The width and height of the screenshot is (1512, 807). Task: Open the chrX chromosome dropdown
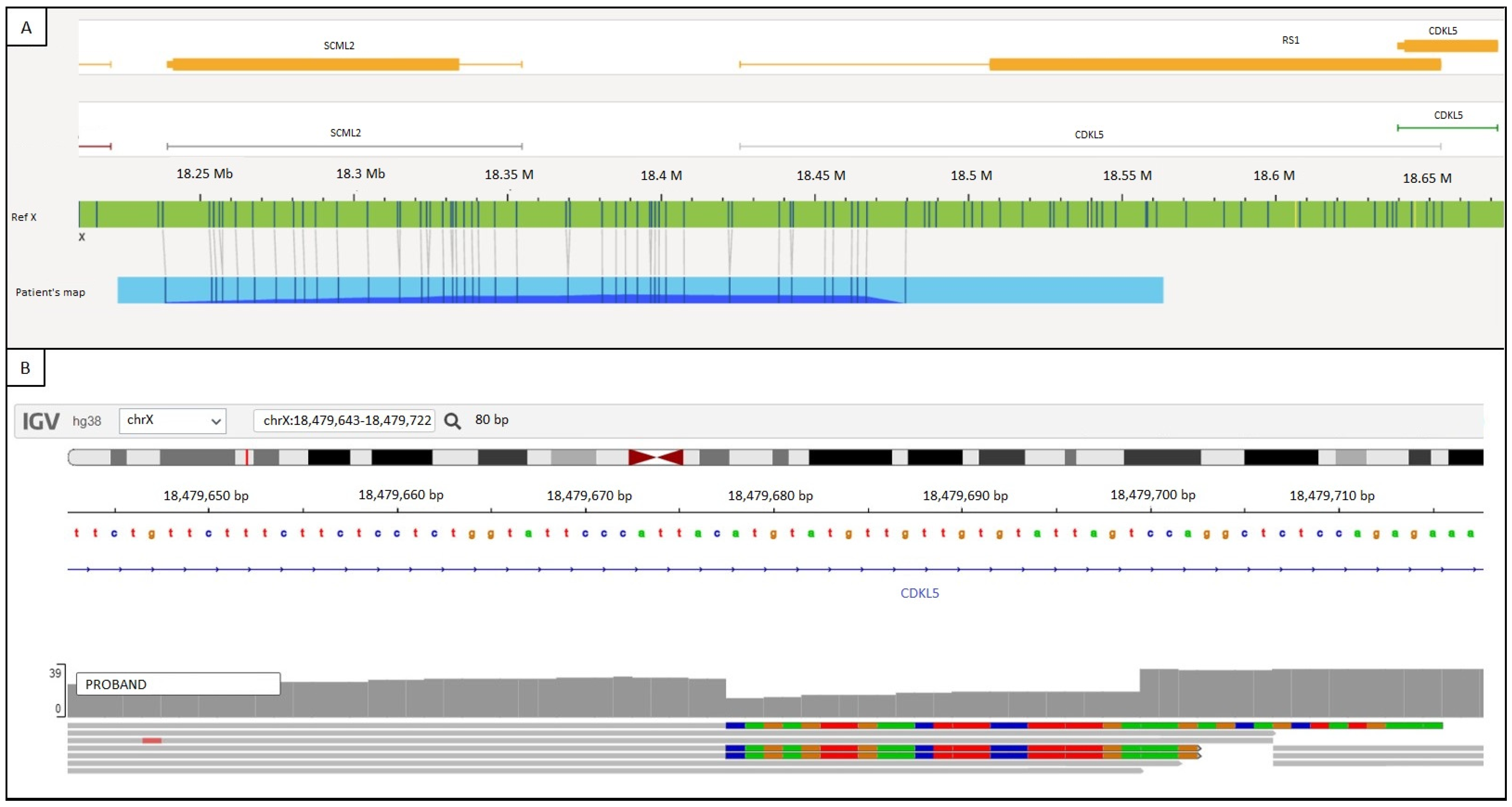pyautogui.click(x=172, y=421)
